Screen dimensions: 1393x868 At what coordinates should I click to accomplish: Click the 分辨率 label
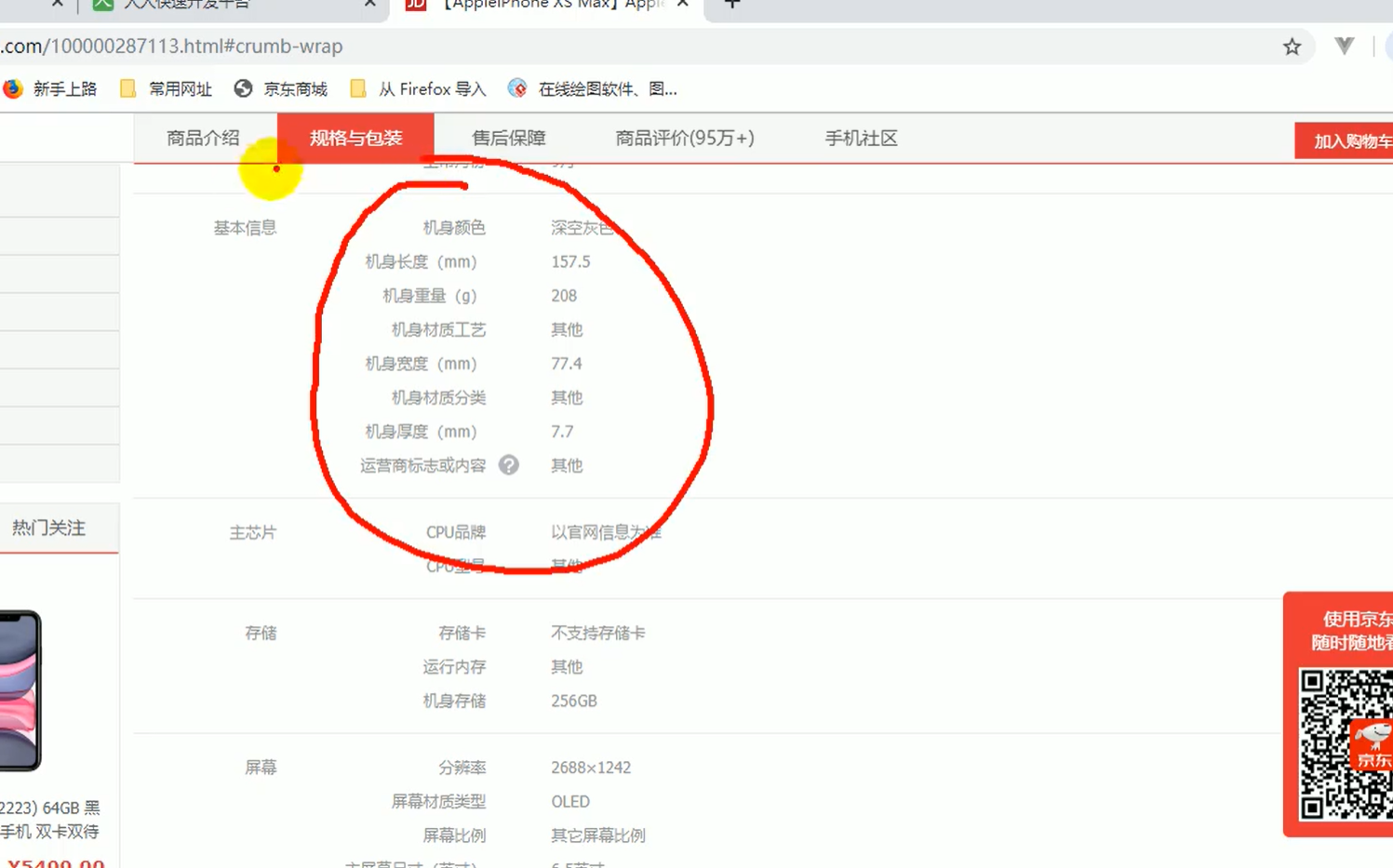[462, 768]
